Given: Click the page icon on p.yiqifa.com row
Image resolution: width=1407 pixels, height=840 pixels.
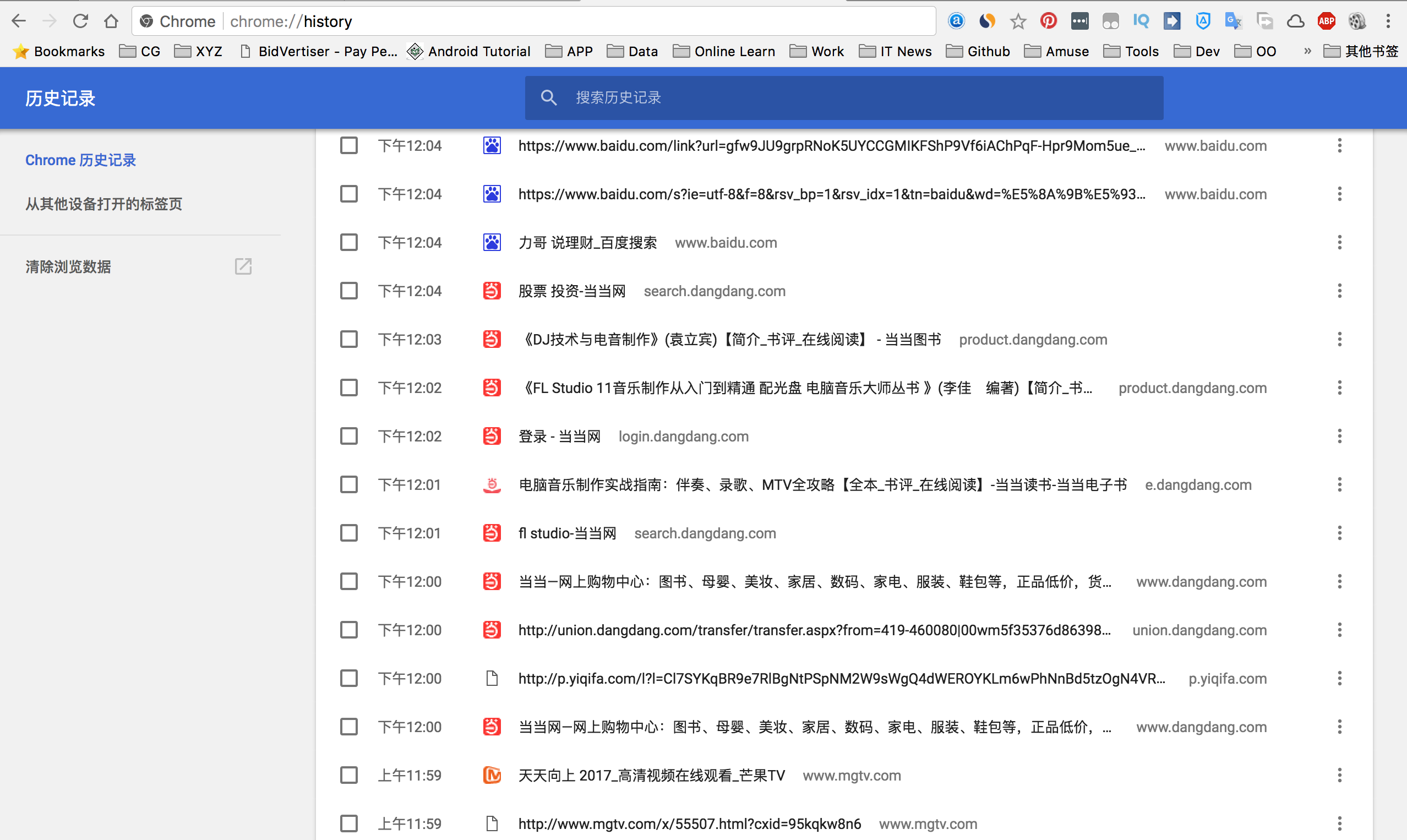Looking at the screenshot, I should [492, 678].
